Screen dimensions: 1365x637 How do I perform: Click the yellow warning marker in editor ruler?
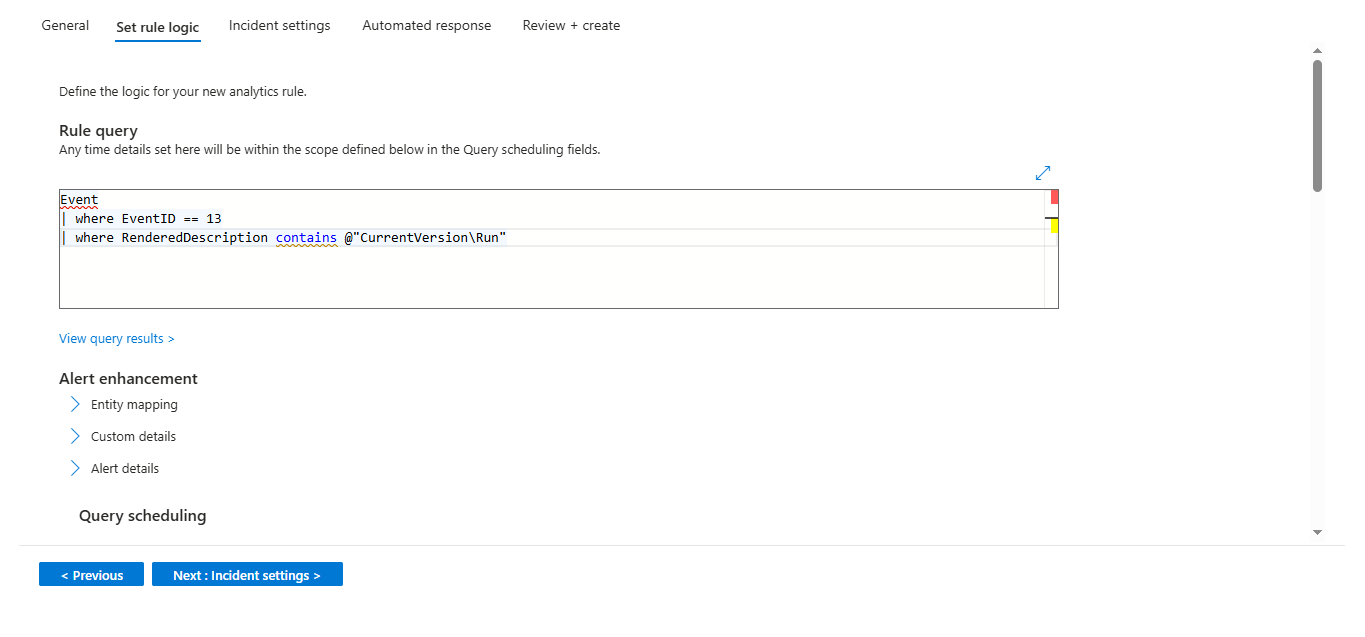(x=1054, y=227)
